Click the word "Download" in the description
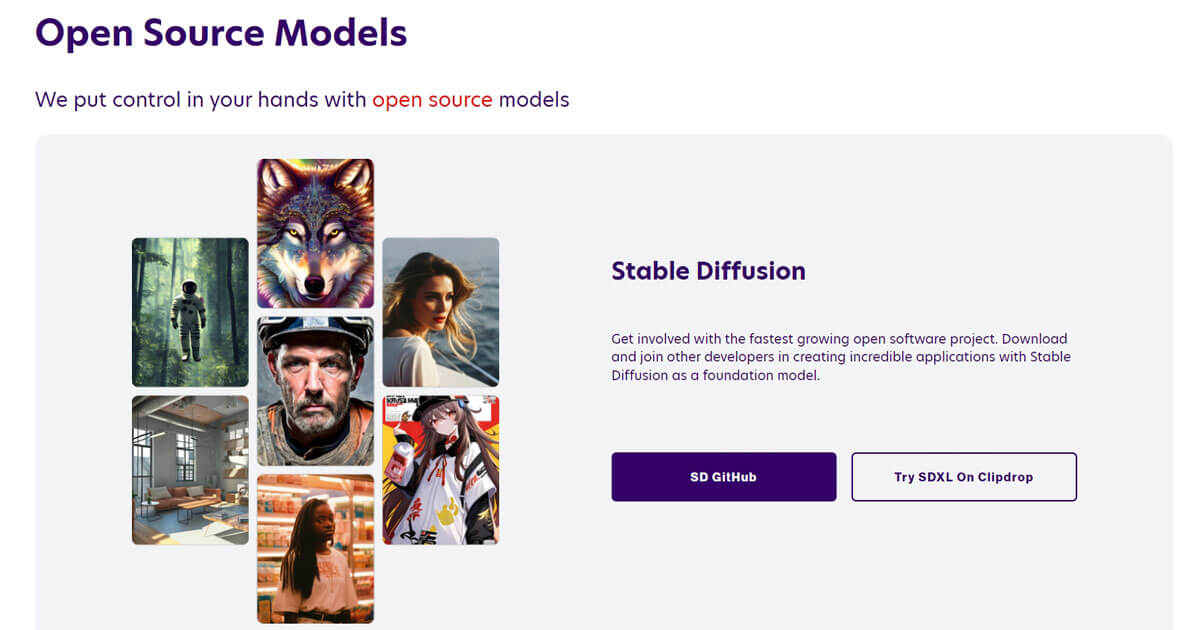The width and height of the screenshot is (1200, 630). 1035,339
